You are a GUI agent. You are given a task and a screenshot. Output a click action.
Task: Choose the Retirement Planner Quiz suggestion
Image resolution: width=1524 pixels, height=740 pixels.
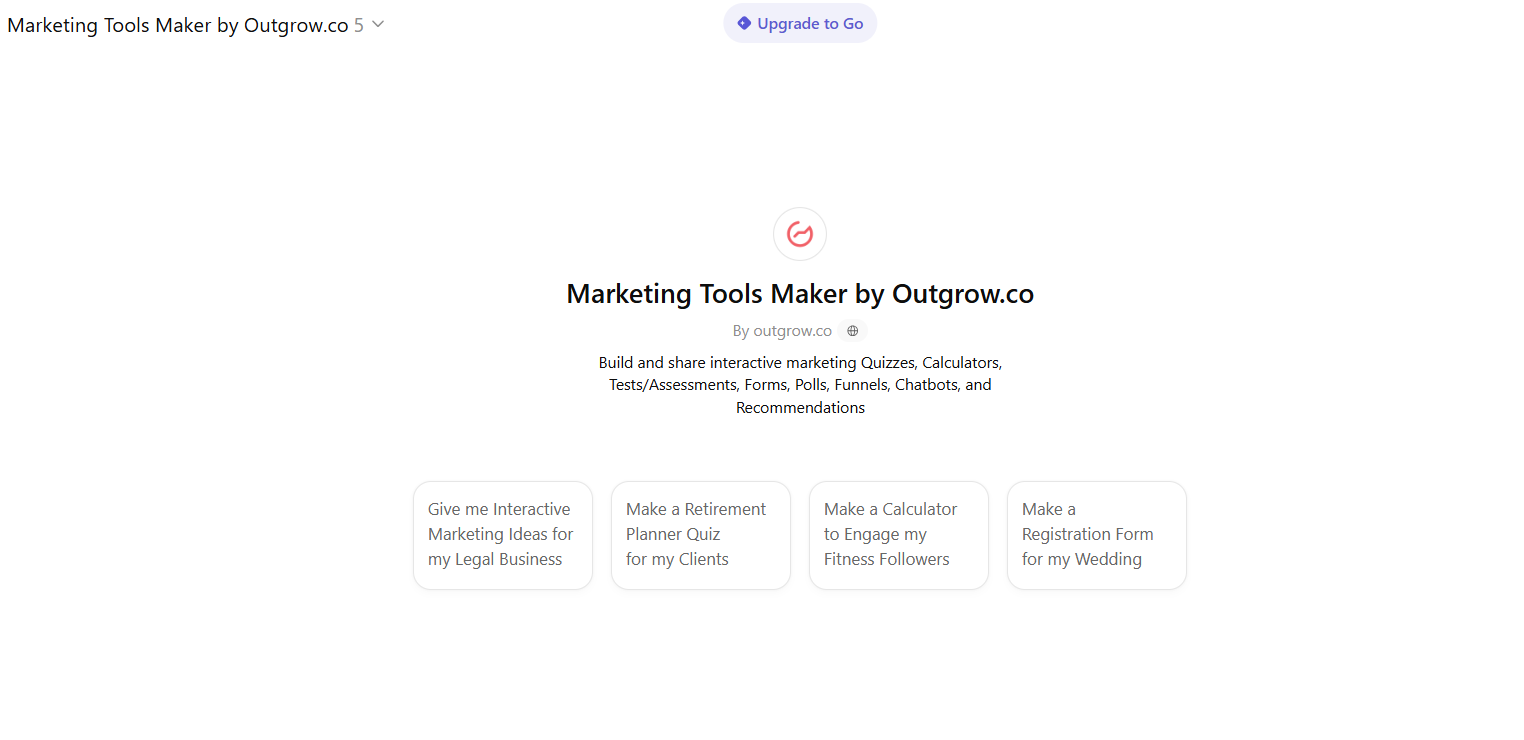click(x=701, y=535)
